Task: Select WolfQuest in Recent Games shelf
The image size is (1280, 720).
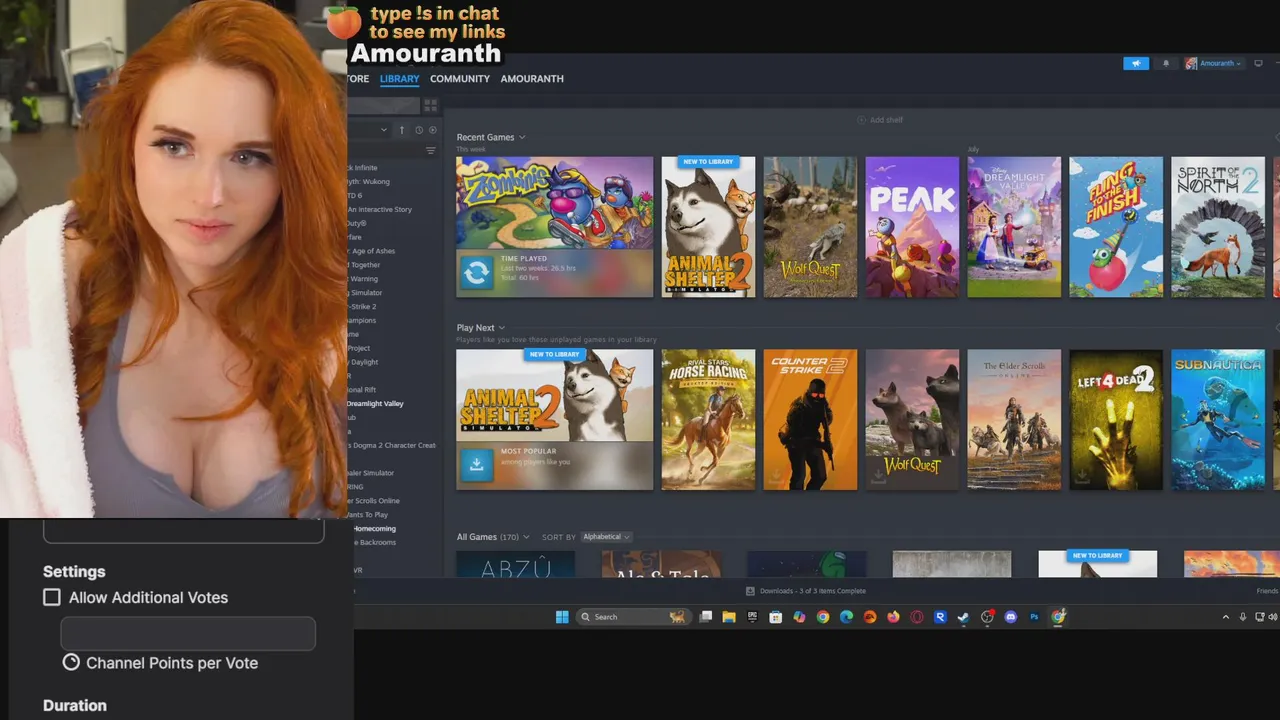Action: 810,227
